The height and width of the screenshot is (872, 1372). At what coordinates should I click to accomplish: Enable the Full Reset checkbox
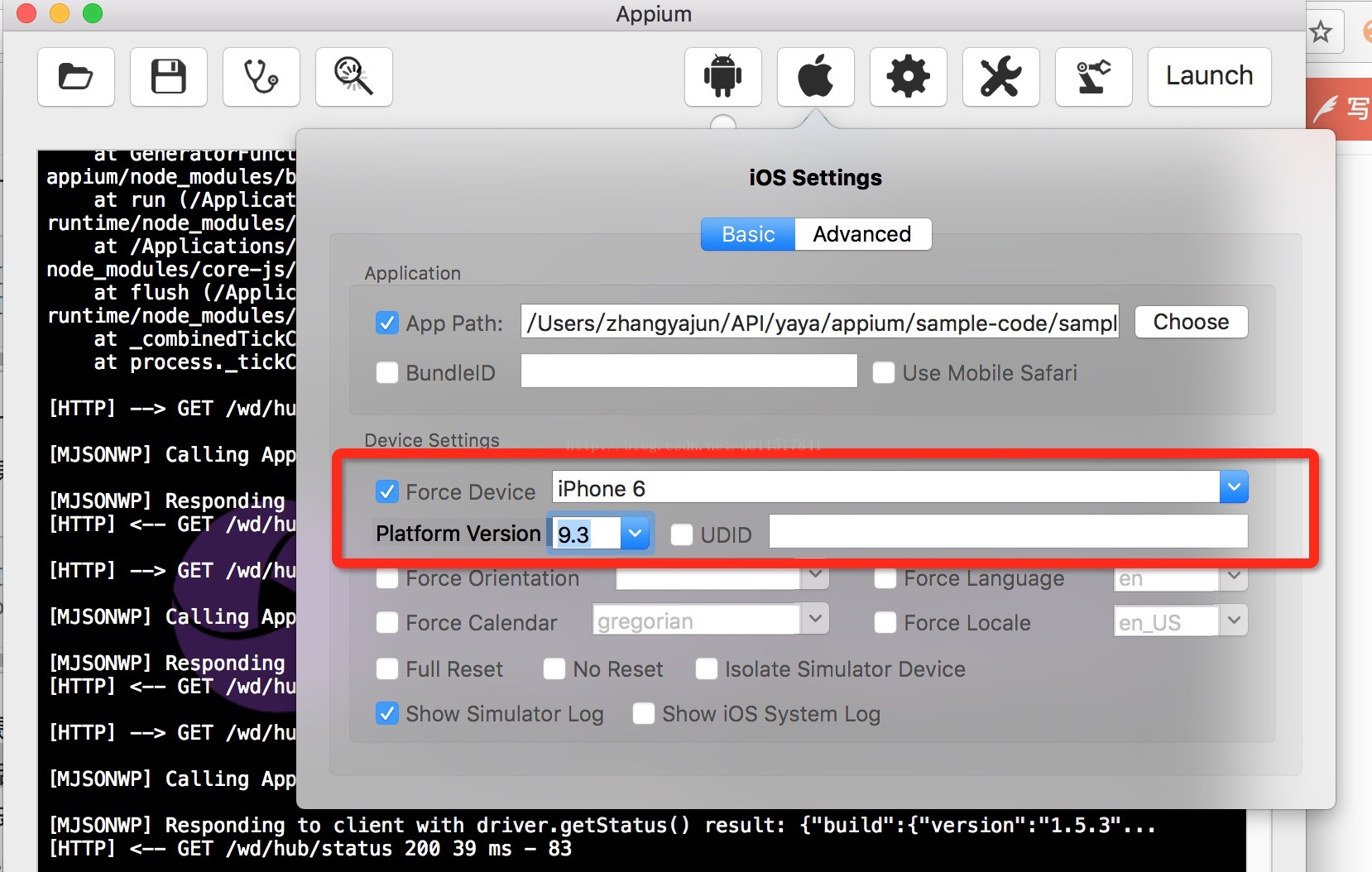click(387, 668)
